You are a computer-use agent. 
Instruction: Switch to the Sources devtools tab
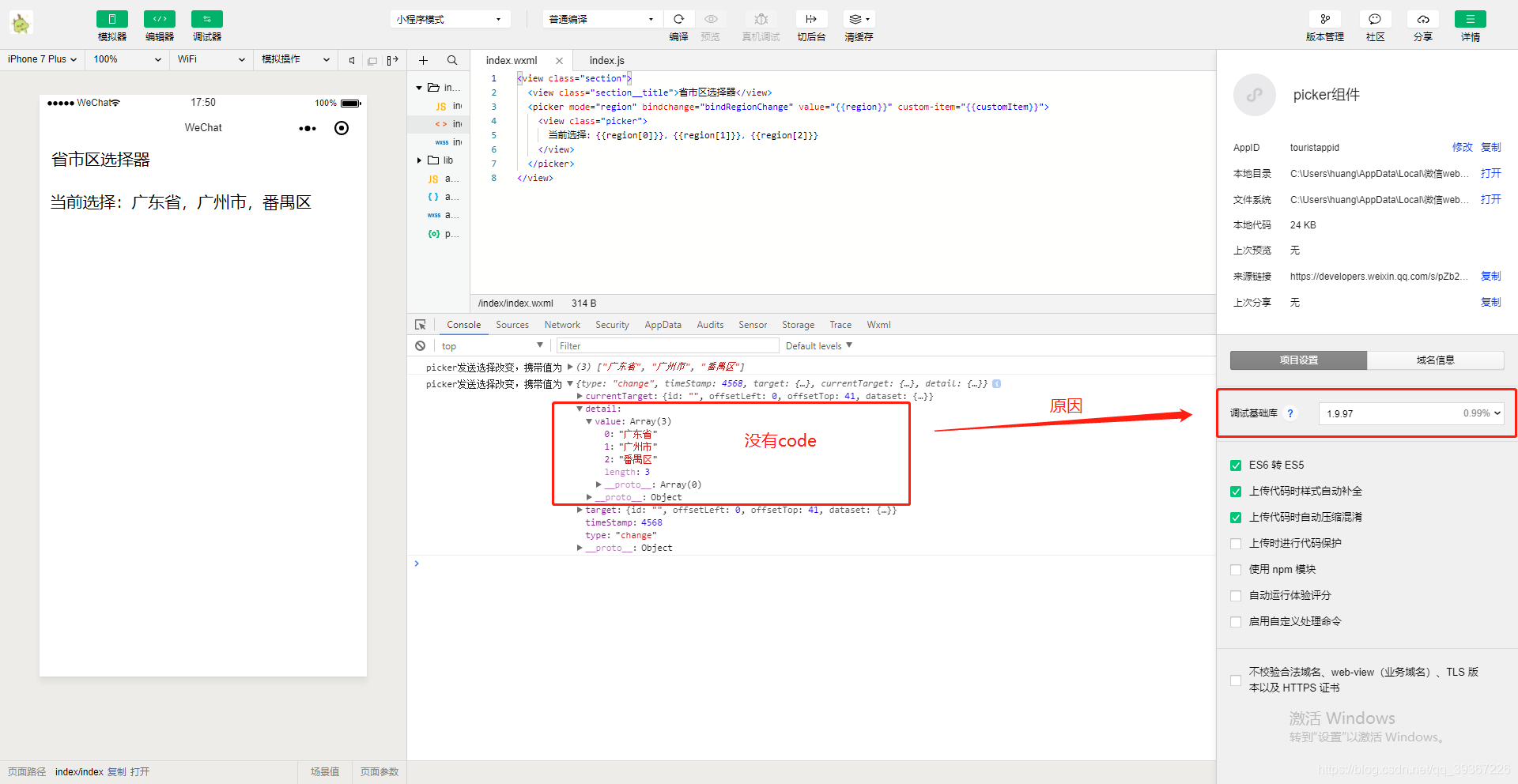click(x=512, y=325)
